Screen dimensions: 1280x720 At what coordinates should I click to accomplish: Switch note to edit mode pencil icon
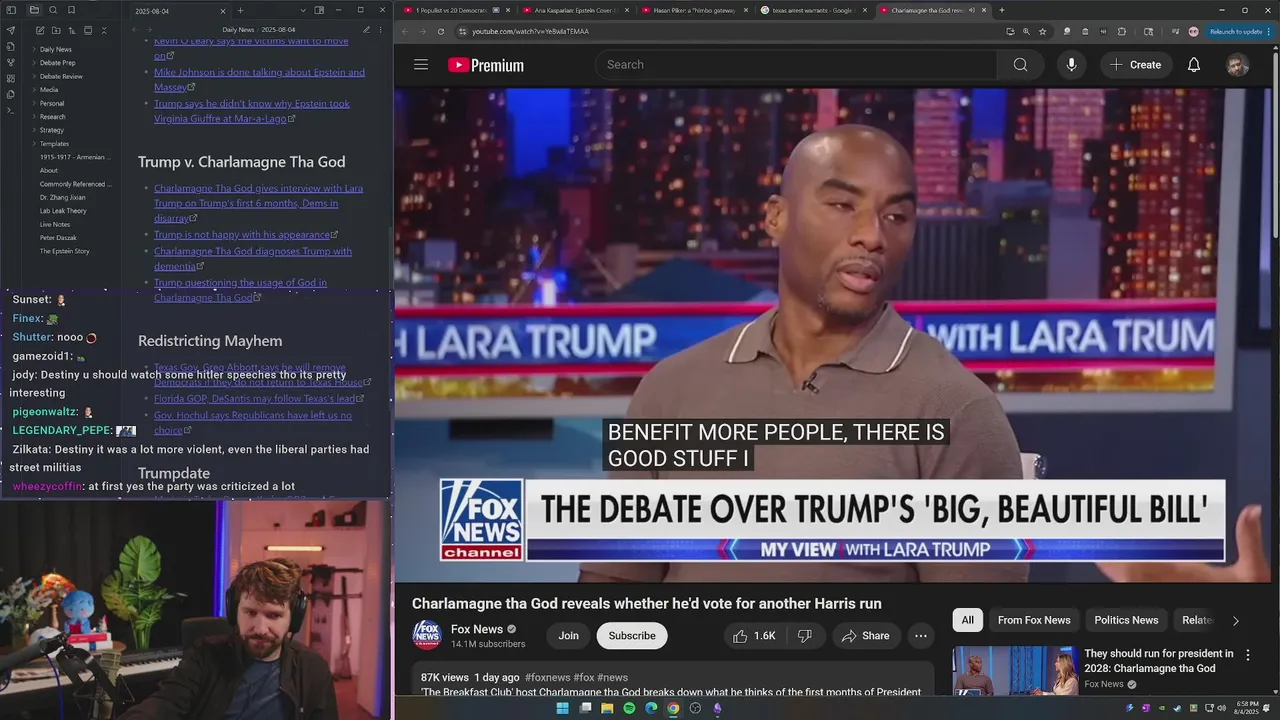pyautogui.click(x=366, y=30)
